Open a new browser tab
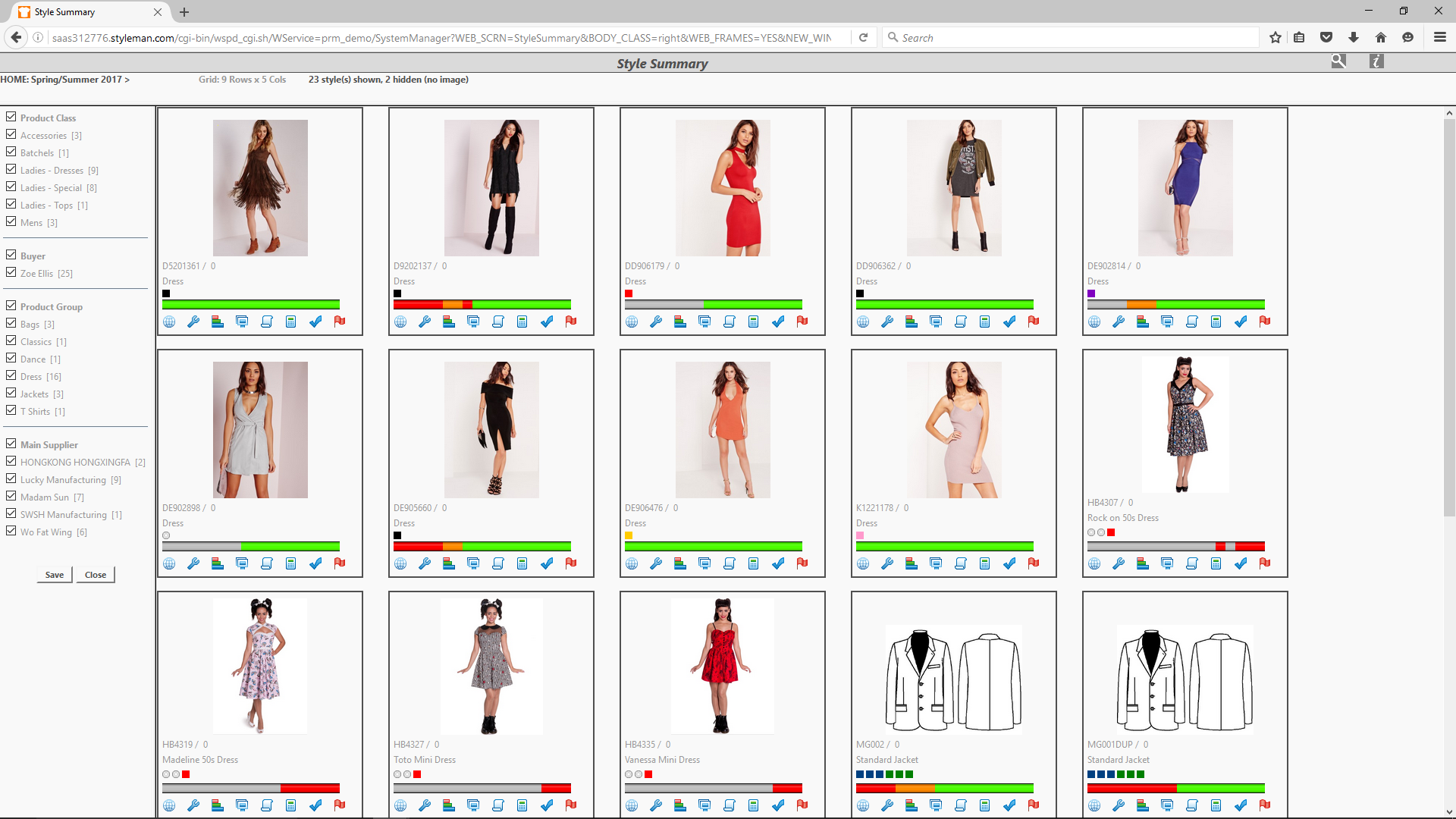The image size is (1456, 819). click(x=184, y=12)
